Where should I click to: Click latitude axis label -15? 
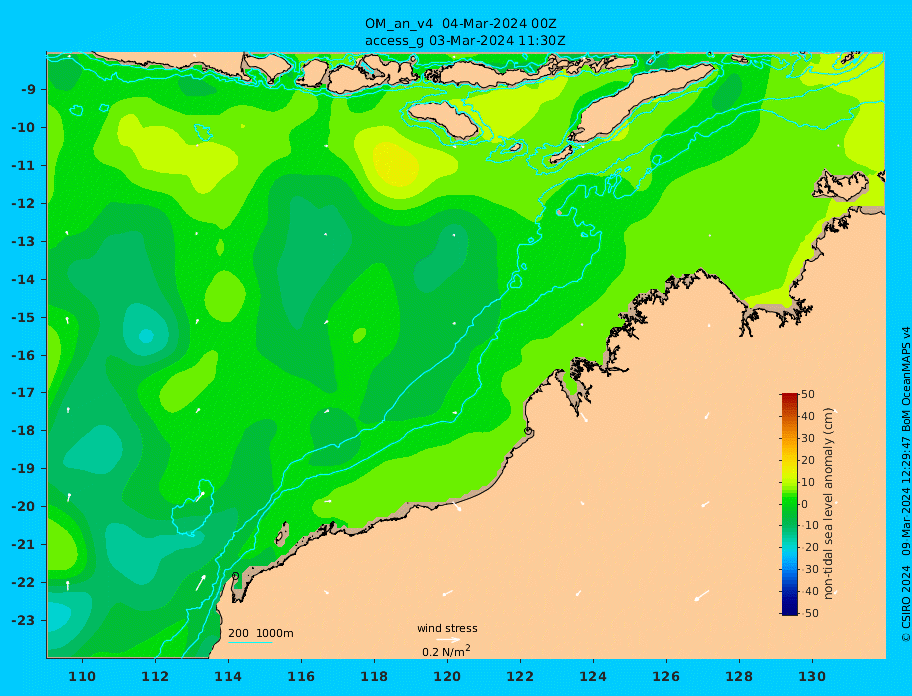[x=23, y=317]
